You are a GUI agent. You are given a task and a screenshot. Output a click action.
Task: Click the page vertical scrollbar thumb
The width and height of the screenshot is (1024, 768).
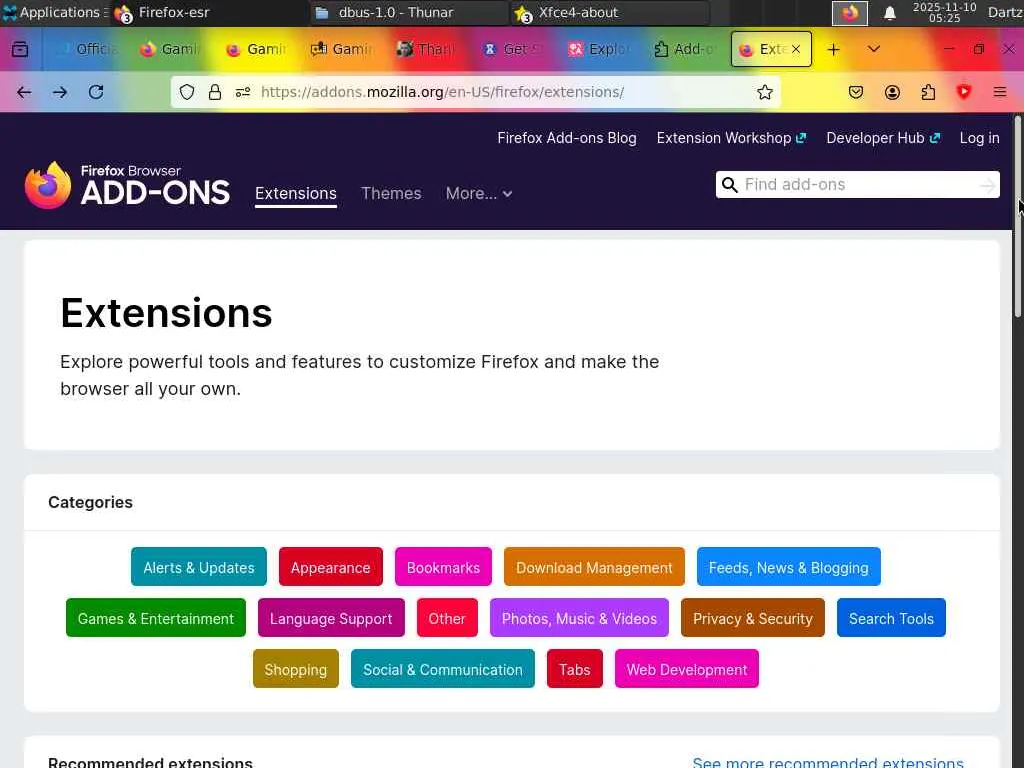1017,216
